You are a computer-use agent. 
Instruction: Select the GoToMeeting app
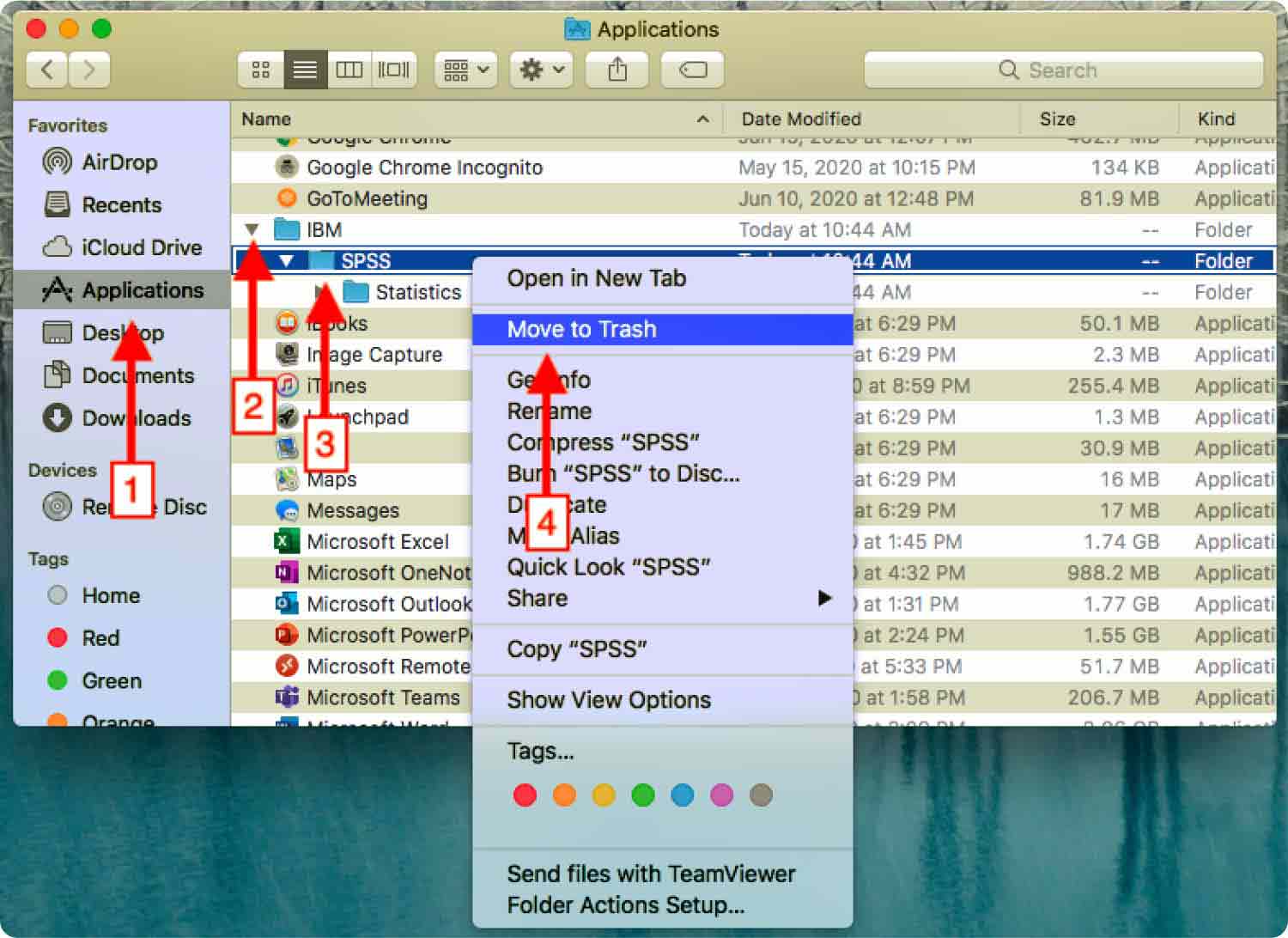point(753,198)
